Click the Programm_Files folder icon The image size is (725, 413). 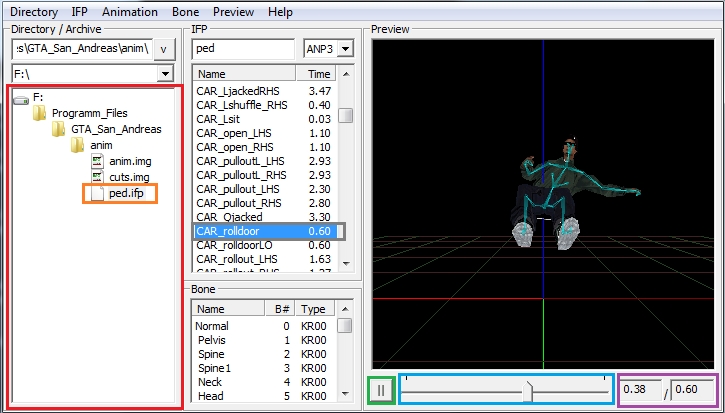click(40, 113)
